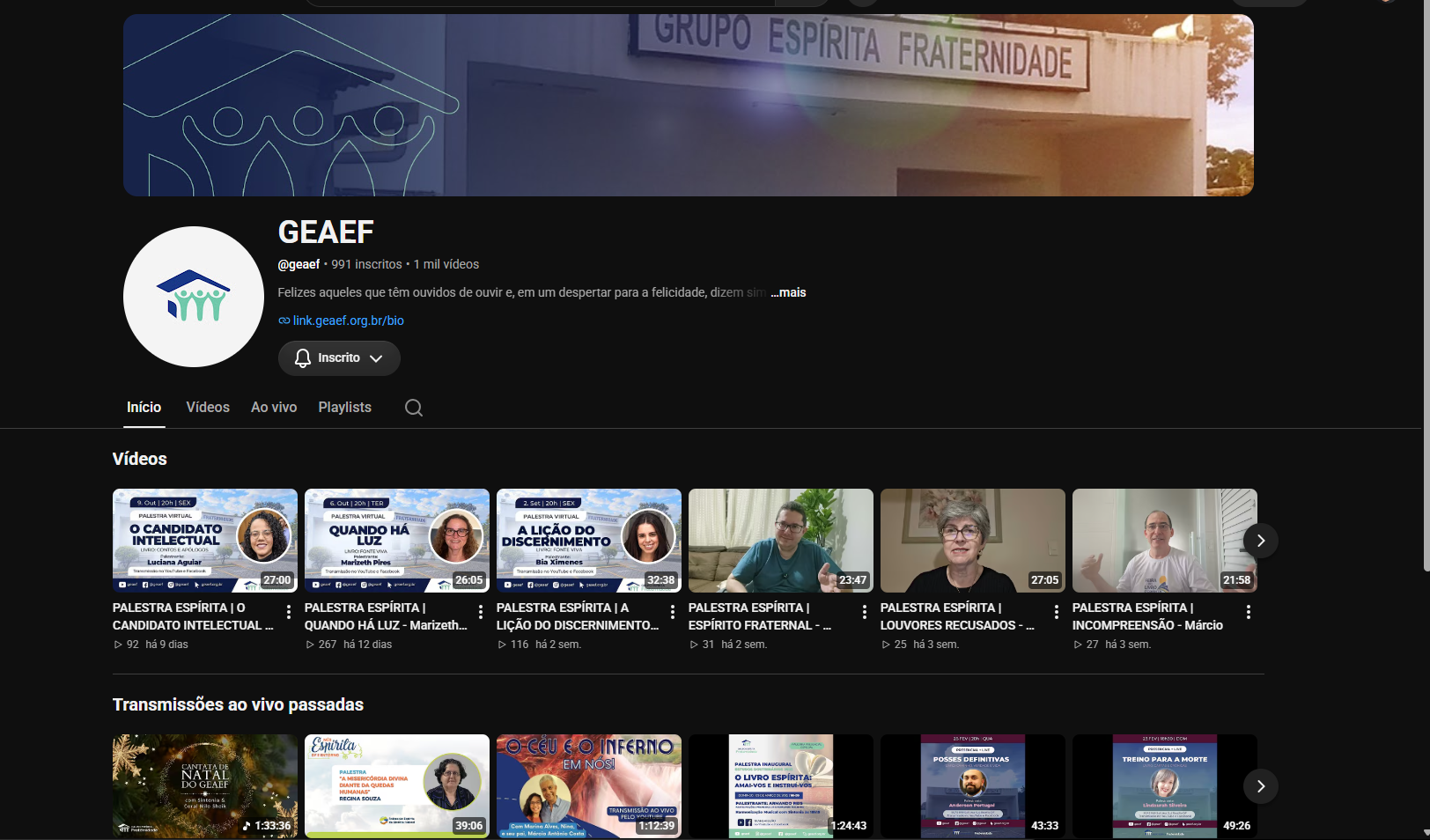Click '92 há 9 dias' video metadata

point(151,645)
